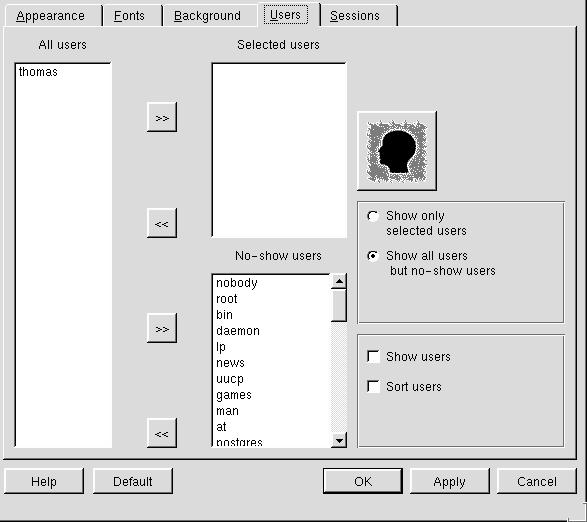
Task: Select 'games' in No-show users list
Action: click(271, 395)
